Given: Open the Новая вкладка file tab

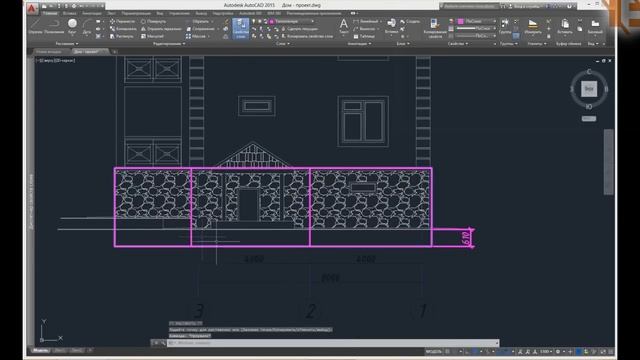Looking at the screenshot, I should point(49,52).
